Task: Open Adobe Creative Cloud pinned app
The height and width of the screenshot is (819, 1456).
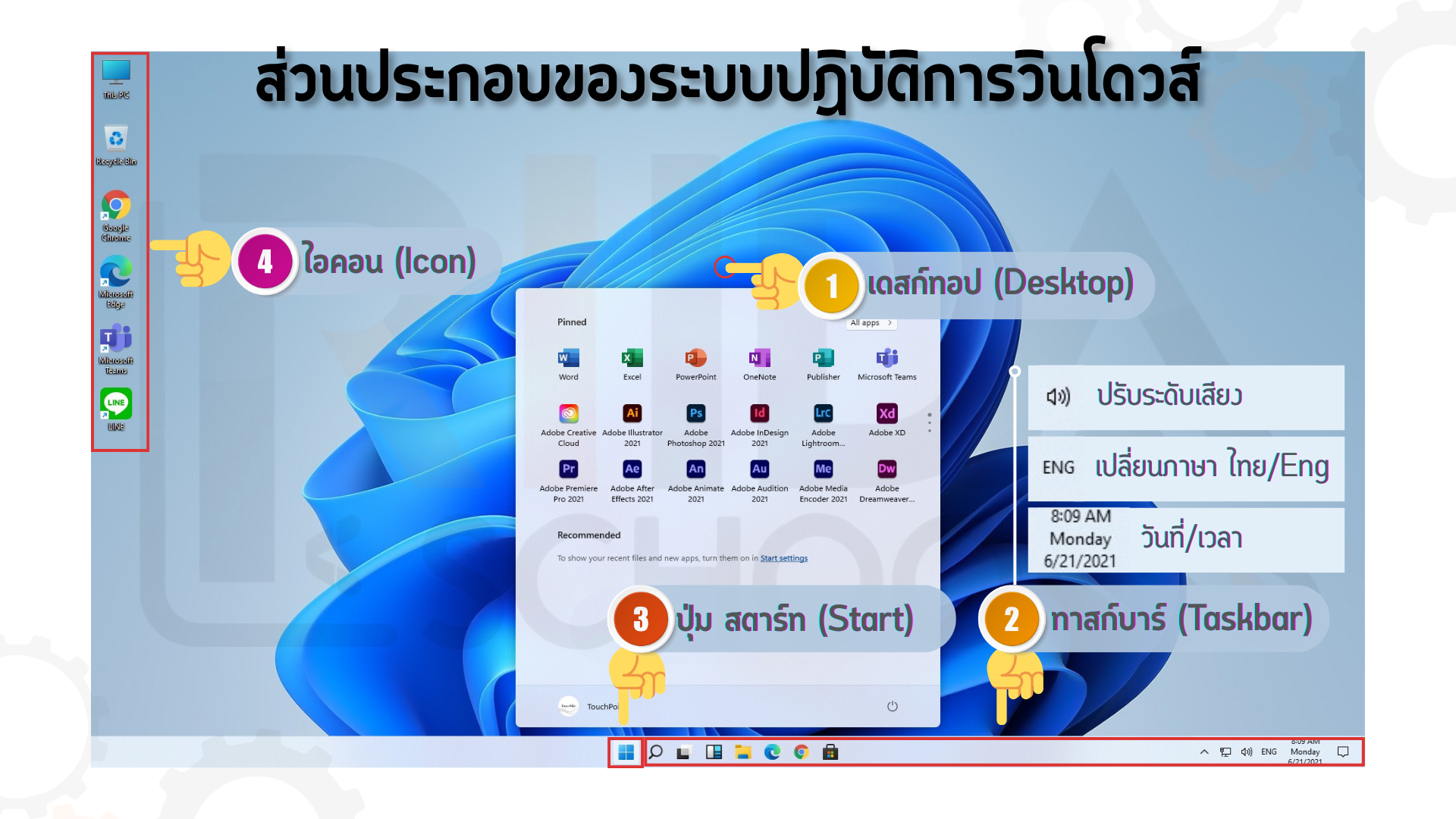Action: pyautogui.click(x=569, y=425)
